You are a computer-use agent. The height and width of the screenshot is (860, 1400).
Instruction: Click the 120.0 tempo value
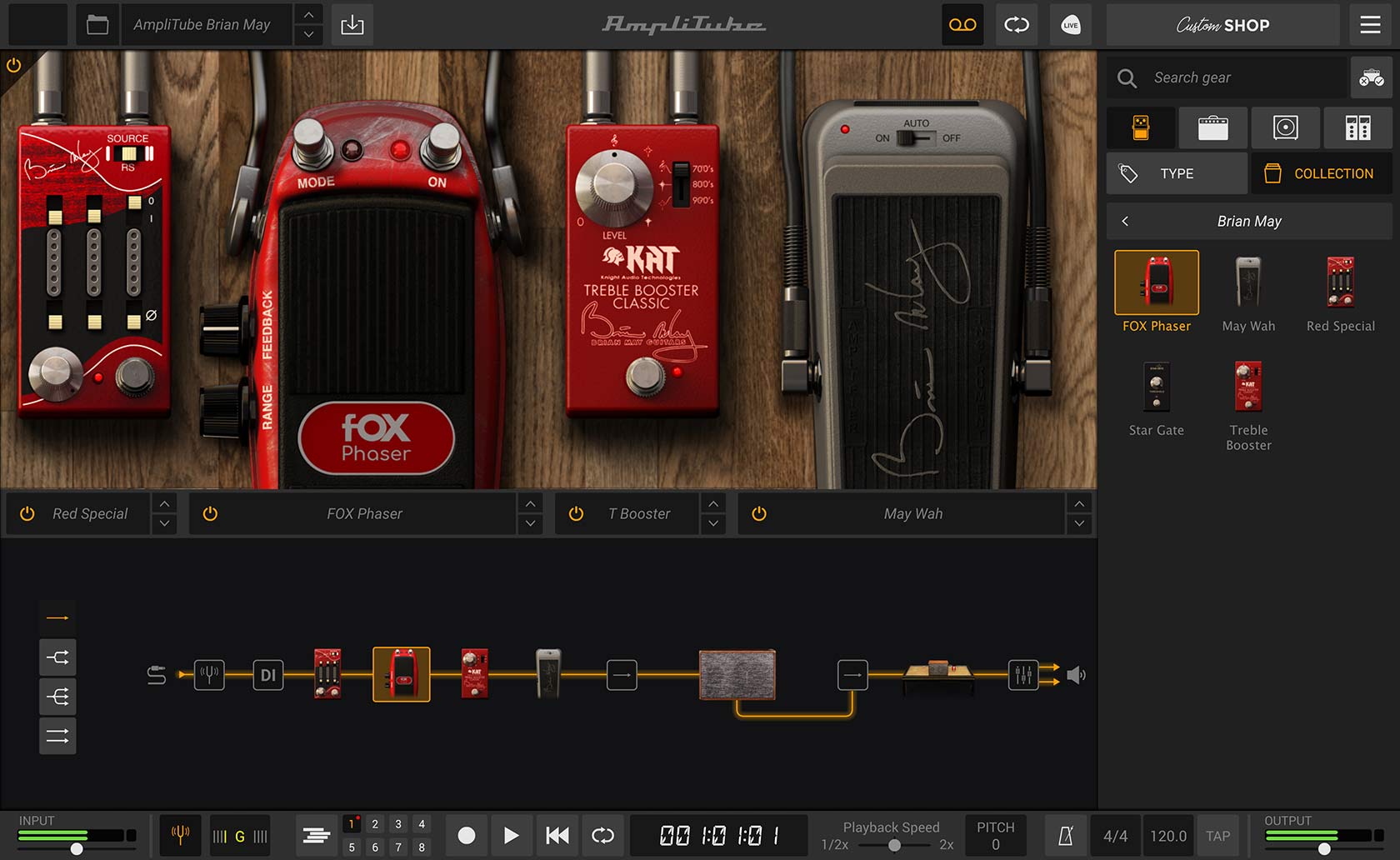(1168, 836)
